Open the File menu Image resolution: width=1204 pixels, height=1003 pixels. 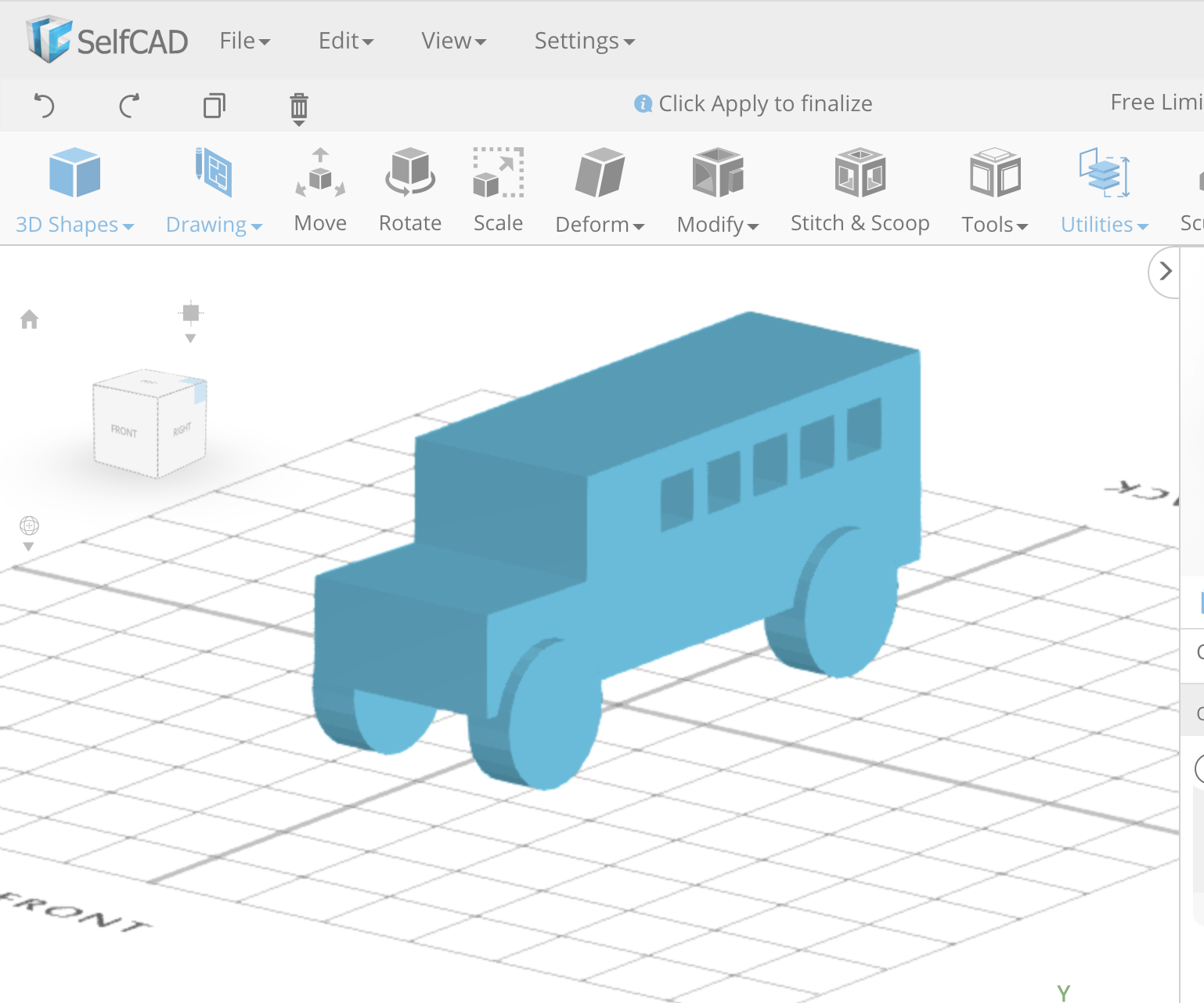(243, 41)
